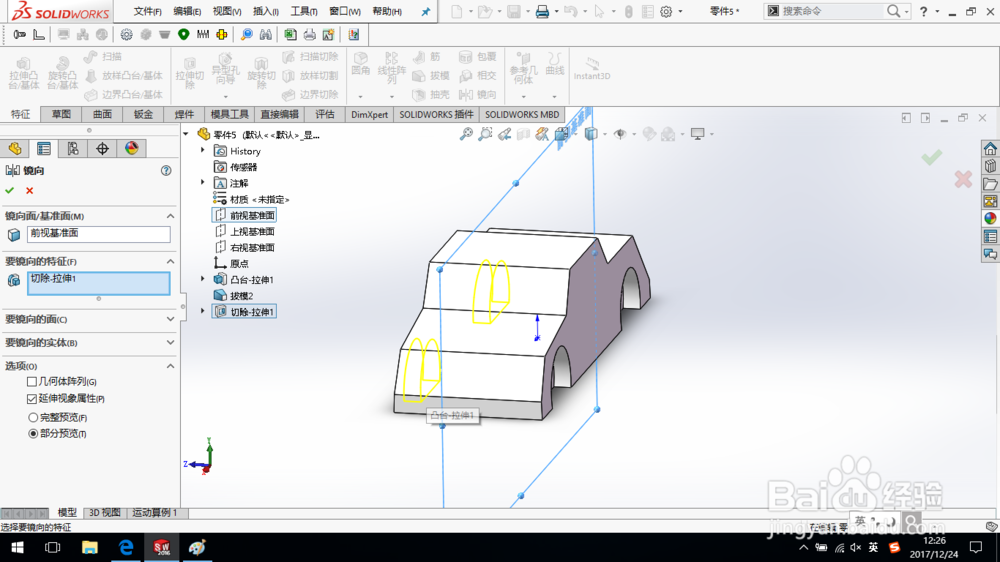The height and width of the screenshot is (562, 1000).
Task: Switch to 评估 ribbon tab
Action: coord(325,114)
